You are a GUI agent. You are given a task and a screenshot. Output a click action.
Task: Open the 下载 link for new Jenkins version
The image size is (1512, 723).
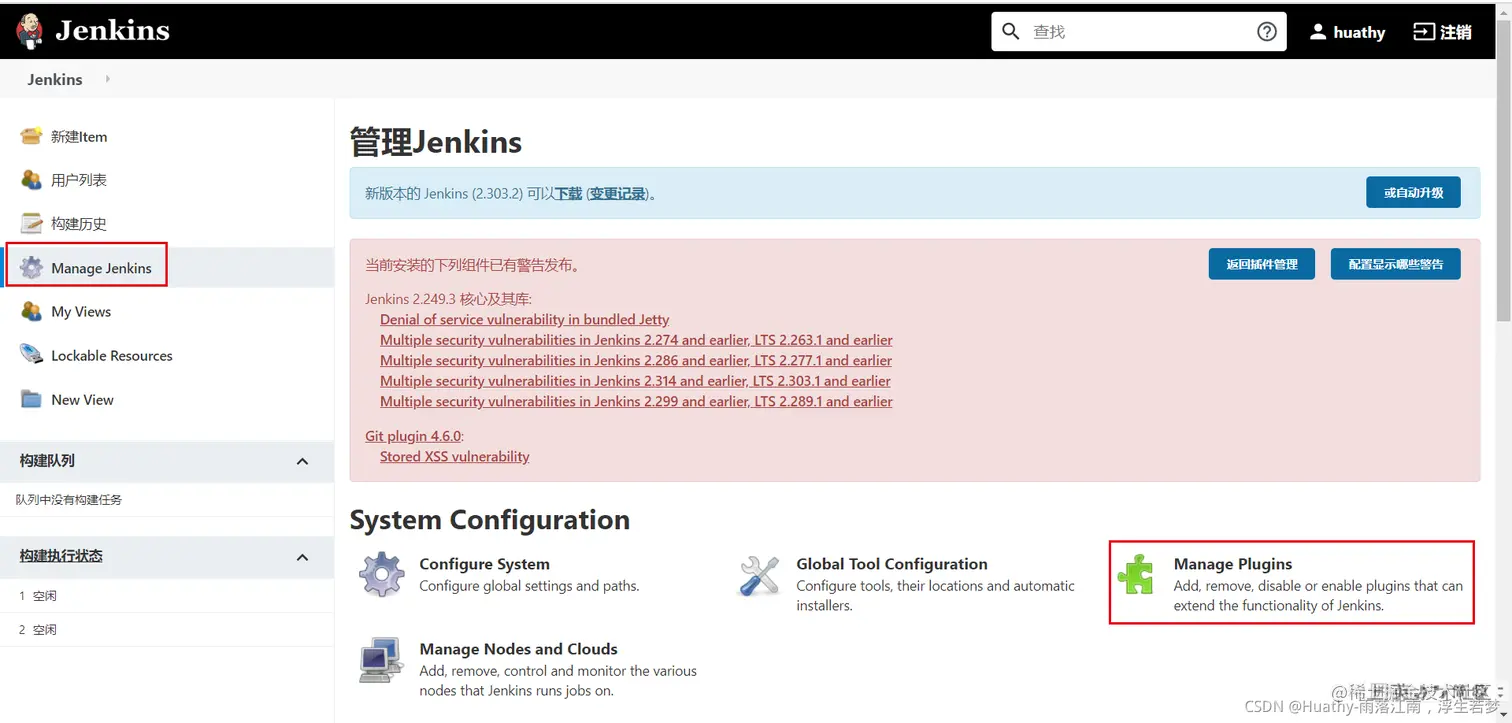pyautogui.click(x=568, y=193)
